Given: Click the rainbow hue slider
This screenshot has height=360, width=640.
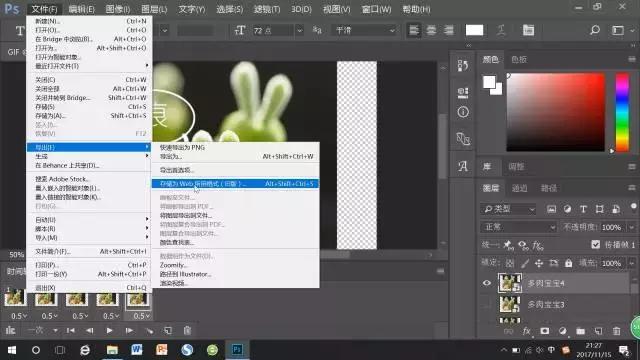Looking at the screenshot, I should 622,113.
